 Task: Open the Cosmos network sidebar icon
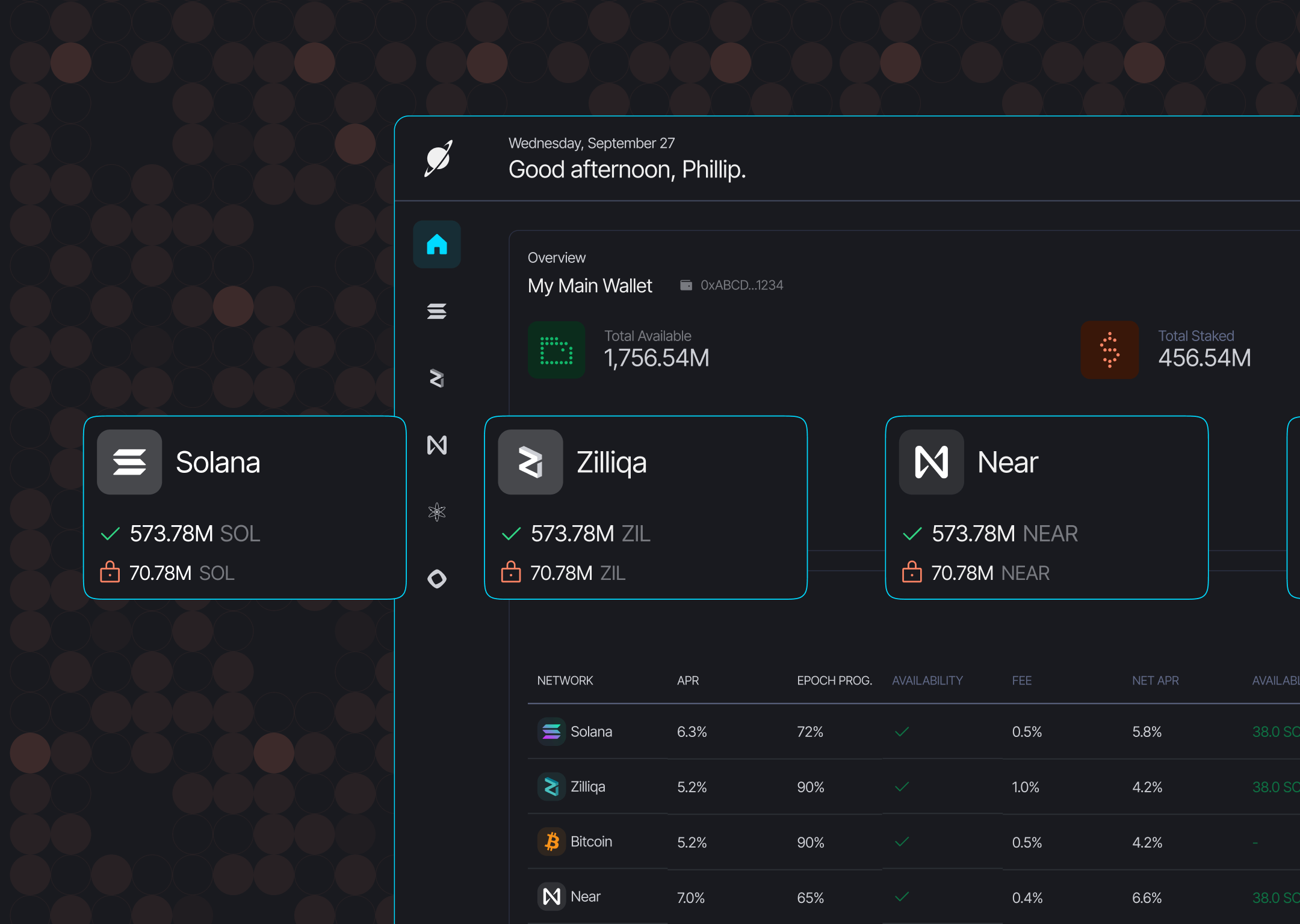(436, 513)
